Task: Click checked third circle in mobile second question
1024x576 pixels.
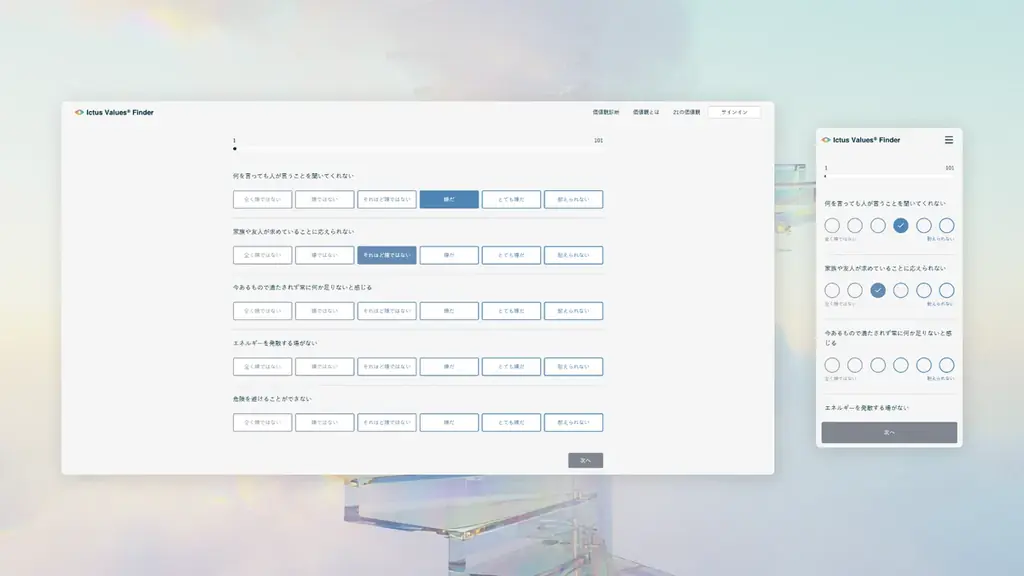Action: 878,290
